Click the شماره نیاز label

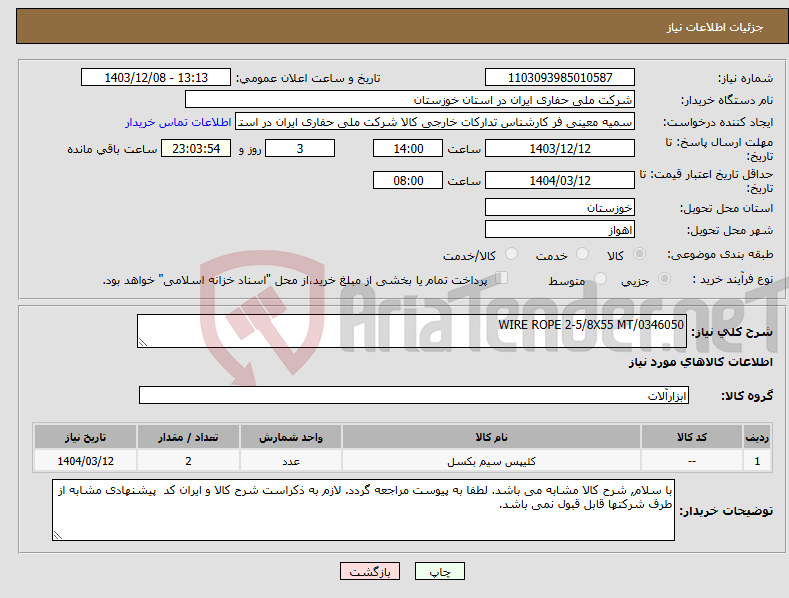pos(745,79)
